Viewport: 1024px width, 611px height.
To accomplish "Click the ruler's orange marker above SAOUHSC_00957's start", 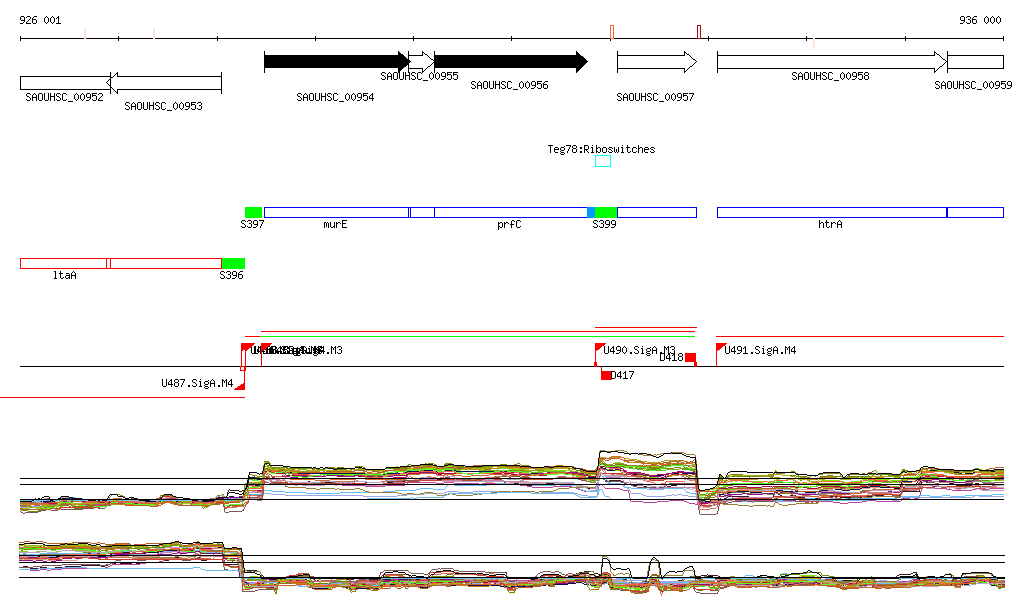I will [612, 32].
